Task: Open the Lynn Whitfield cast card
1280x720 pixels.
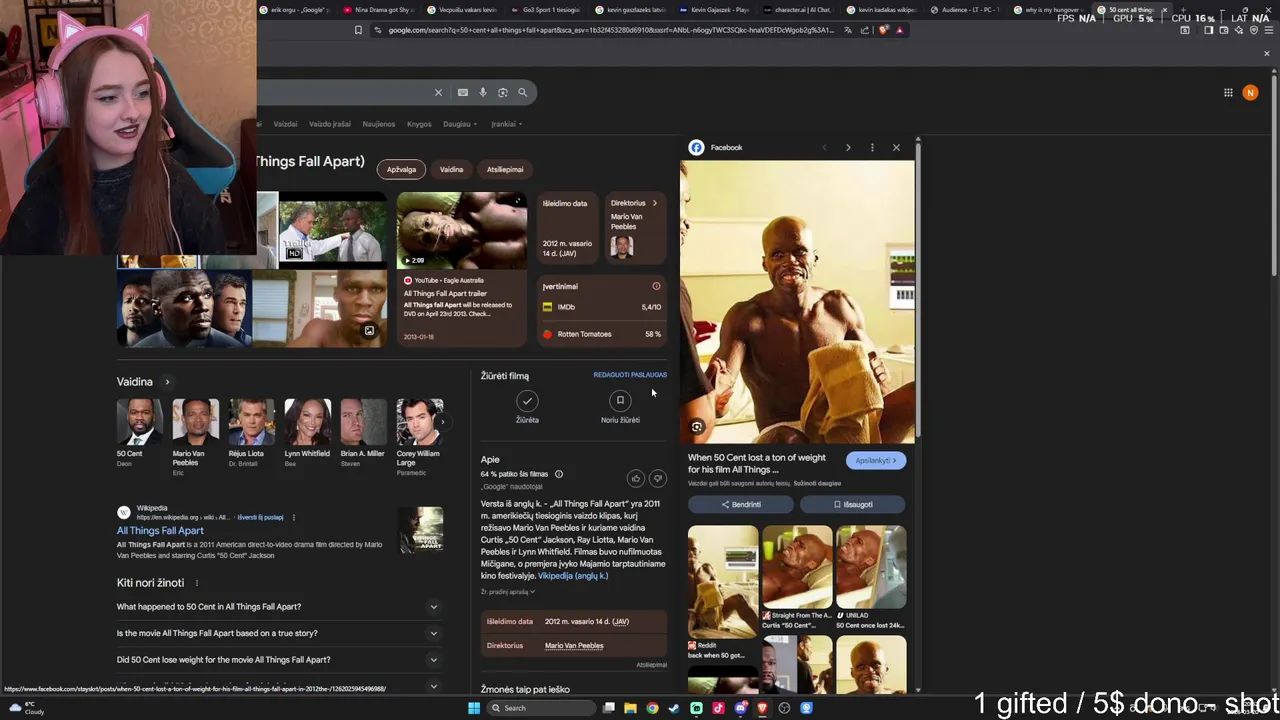Action: click(x=307, y=430)
